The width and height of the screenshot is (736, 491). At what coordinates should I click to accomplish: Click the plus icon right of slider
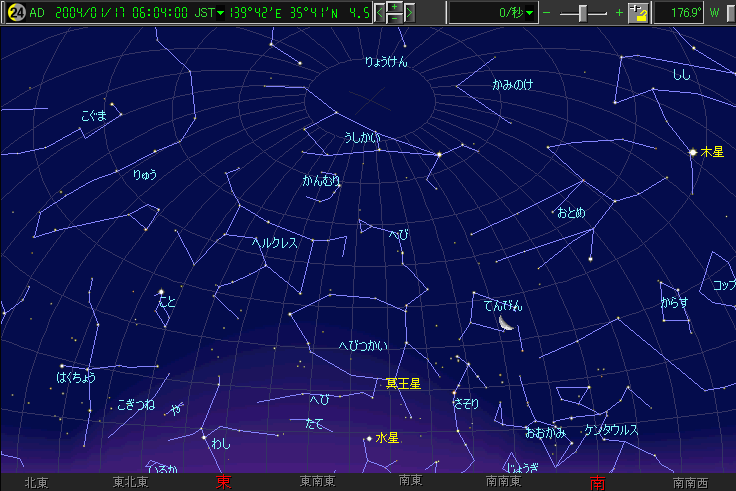point(620,13)
